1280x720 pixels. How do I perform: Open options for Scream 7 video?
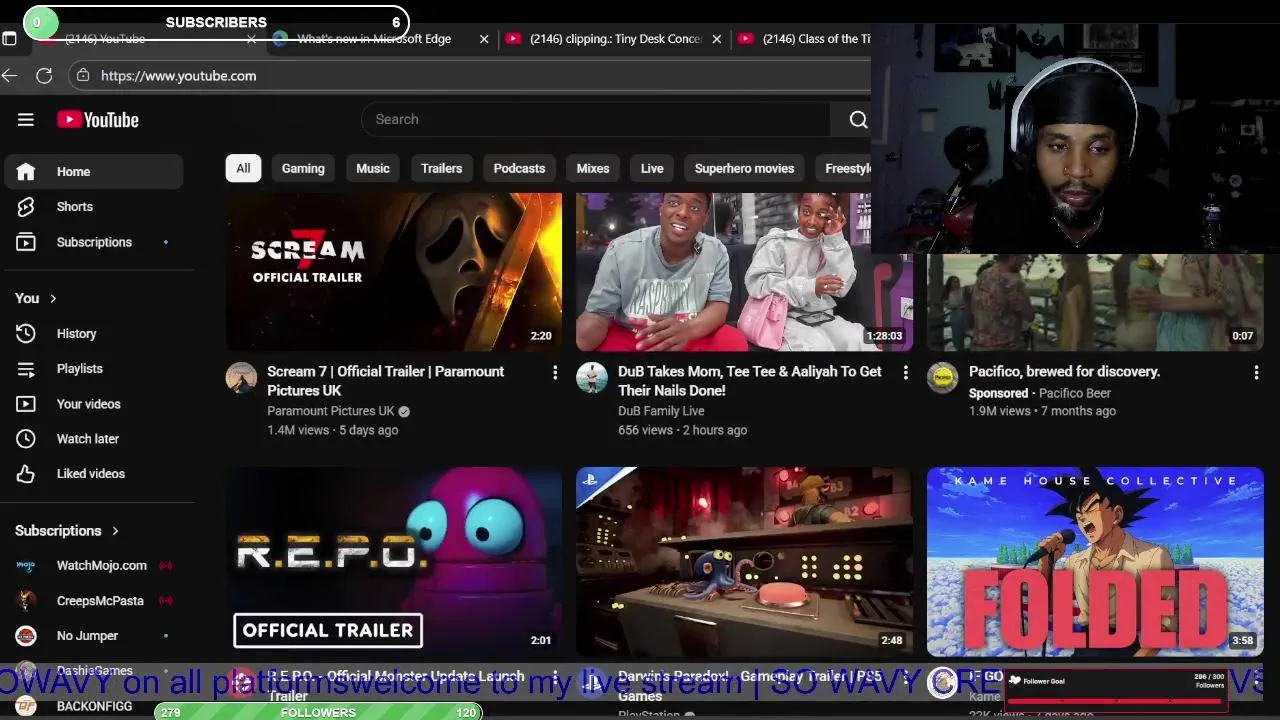pyautogui.click(x=555, y=372)
